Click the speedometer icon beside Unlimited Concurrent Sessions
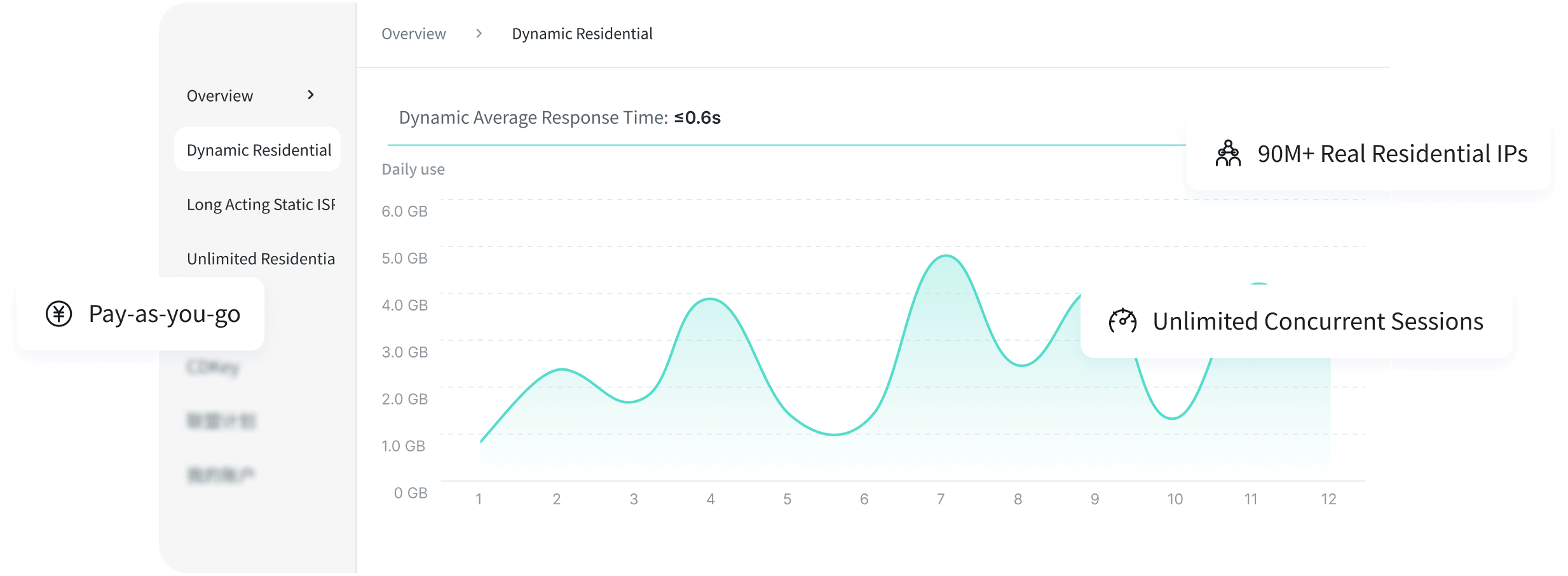1568x576 pixels. click(1122, 321)
